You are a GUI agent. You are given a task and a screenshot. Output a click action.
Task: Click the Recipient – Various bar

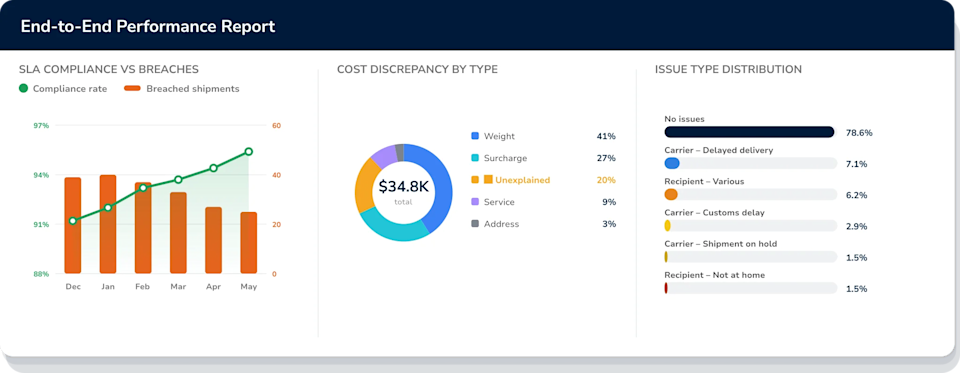[x=751, y=194]
